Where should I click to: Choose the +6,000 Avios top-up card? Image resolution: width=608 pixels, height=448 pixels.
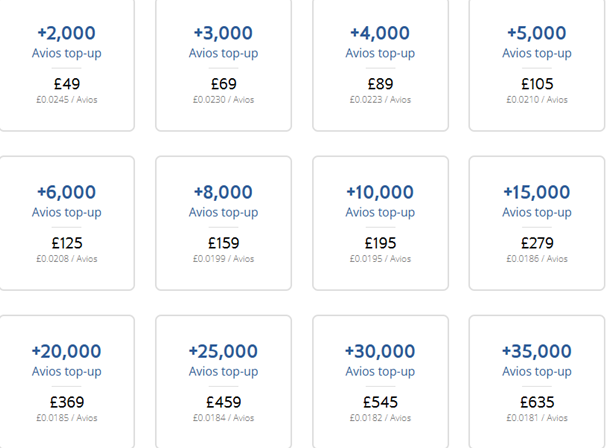coord(67,223)
